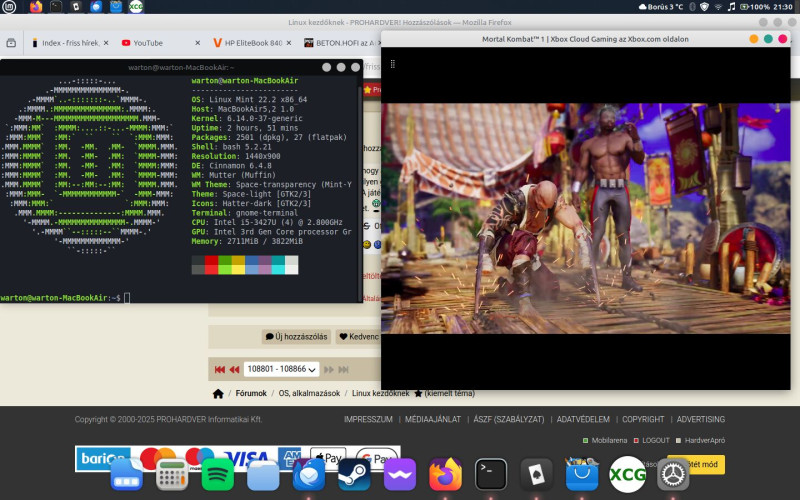Focus the terminal prompt warton@warton-MacBookAir

[x=61, y=297]
